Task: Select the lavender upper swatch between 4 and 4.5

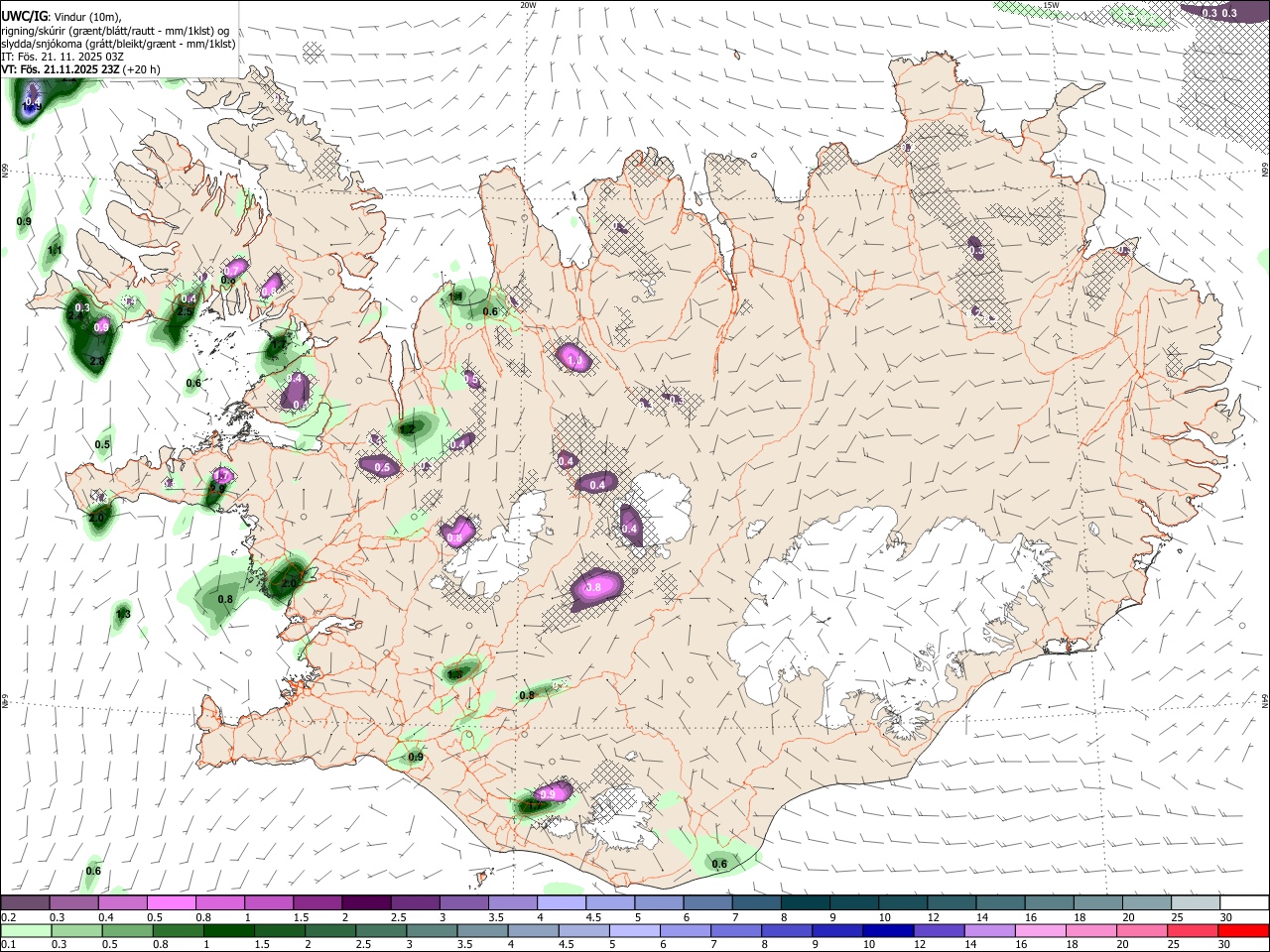Action: 562,902
